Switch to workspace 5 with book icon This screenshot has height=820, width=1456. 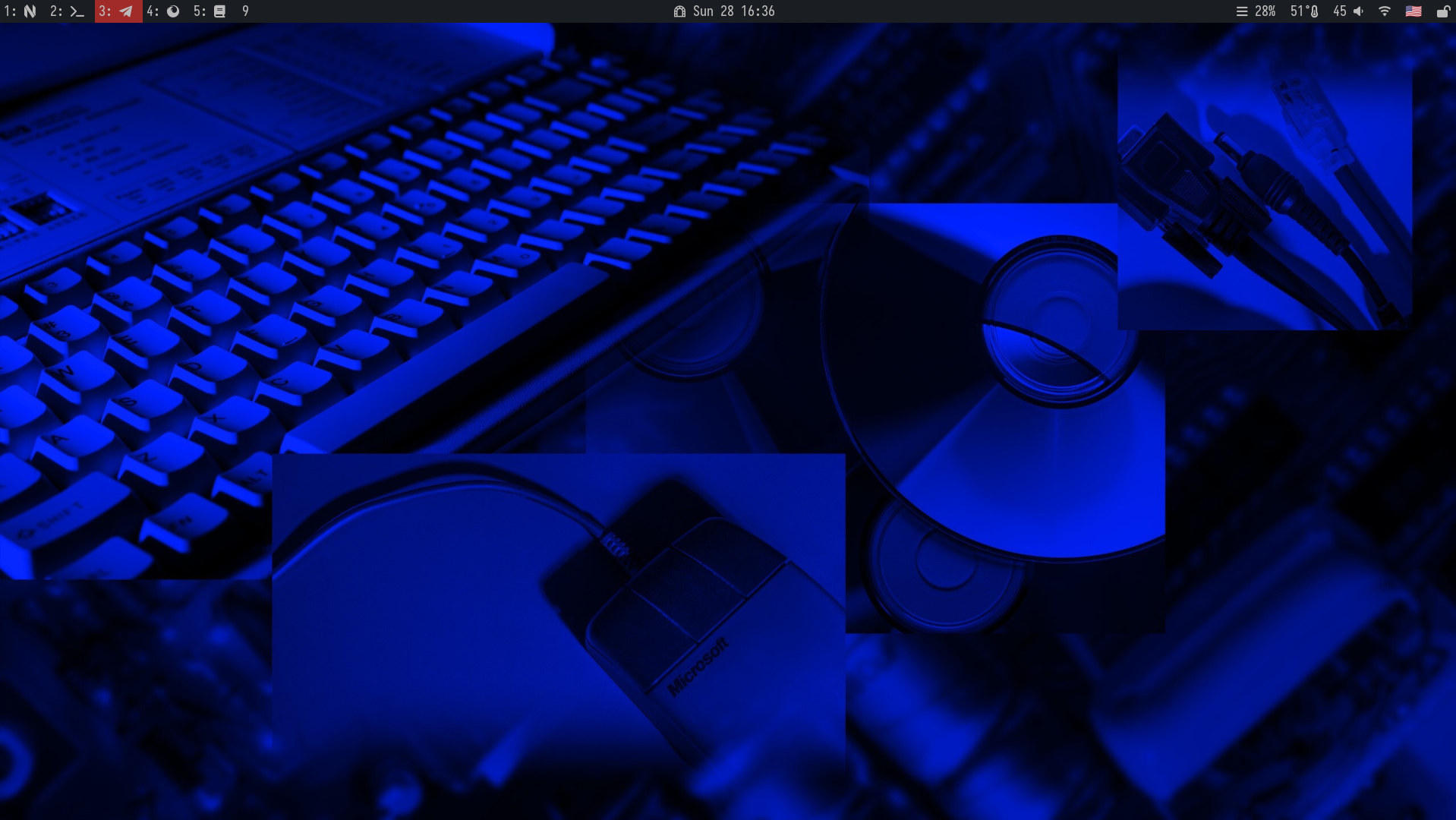pyautogui.click(x=210, y=11)
